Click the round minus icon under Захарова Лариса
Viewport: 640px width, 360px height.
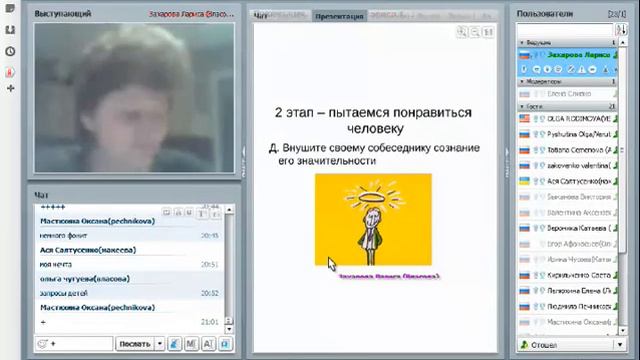(593, 69)
